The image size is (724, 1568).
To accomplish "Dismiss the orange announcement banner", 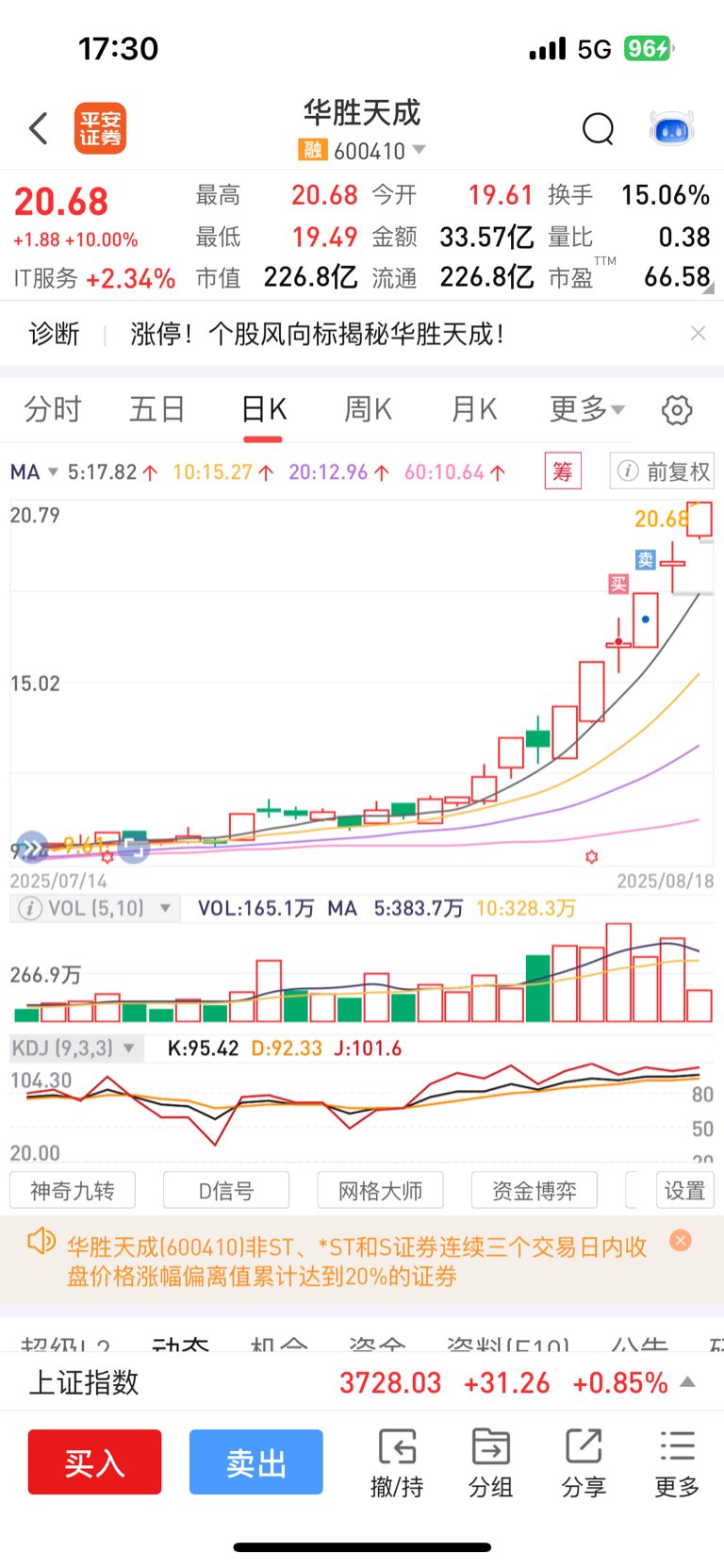I will tap(680, 1241).
